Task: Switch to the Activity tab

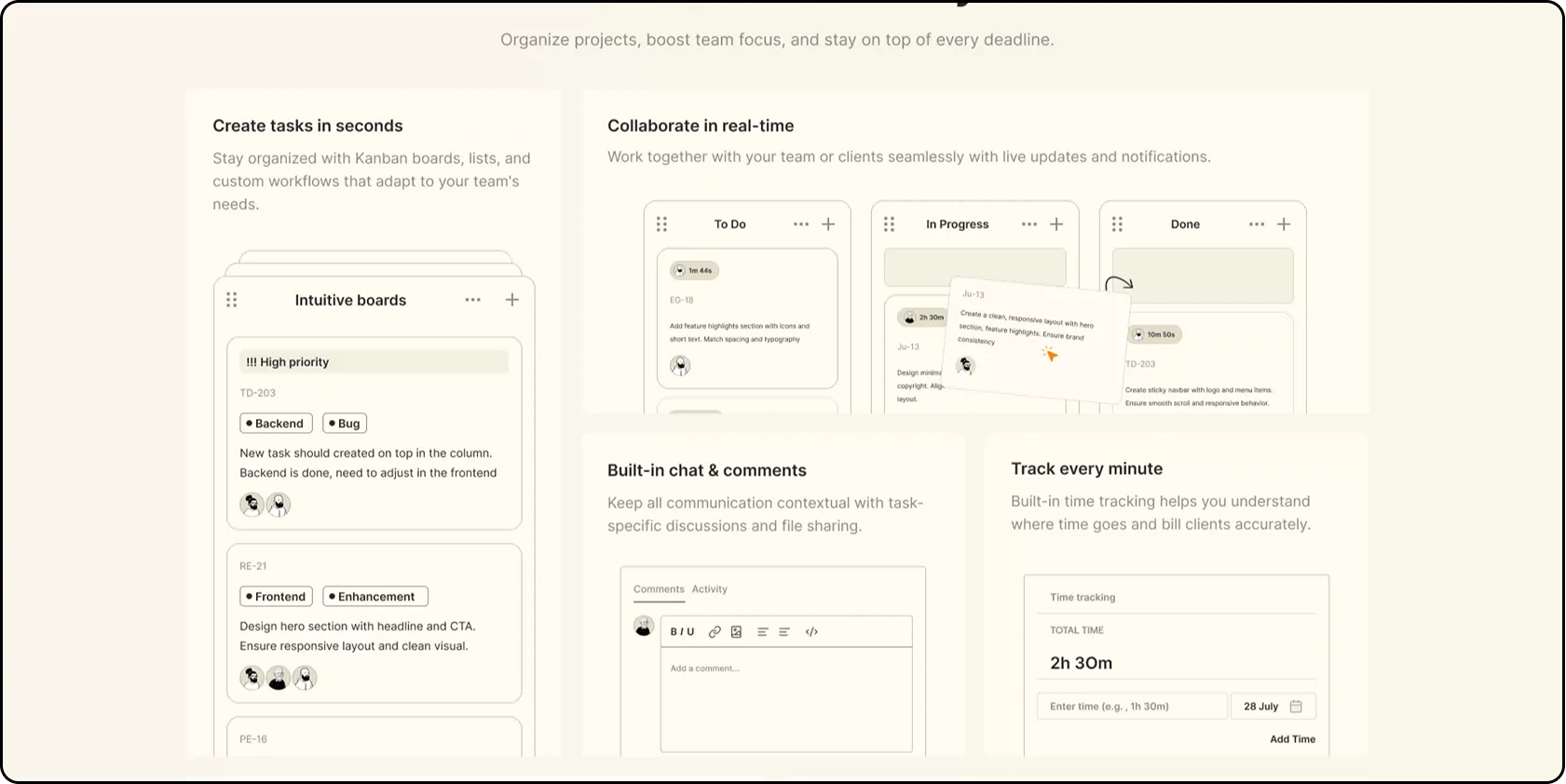Action: (709, 589)
